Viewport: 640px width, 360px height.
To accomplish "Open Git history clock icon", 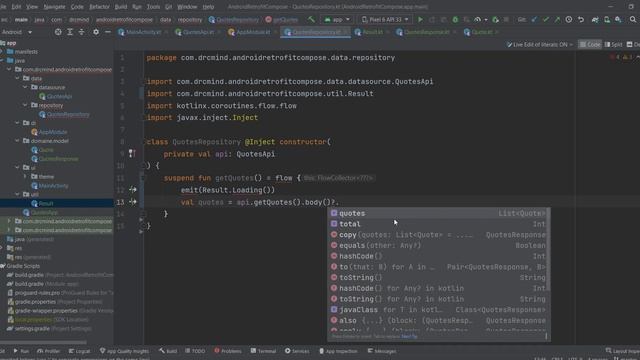I will click(x=569, y=20).
